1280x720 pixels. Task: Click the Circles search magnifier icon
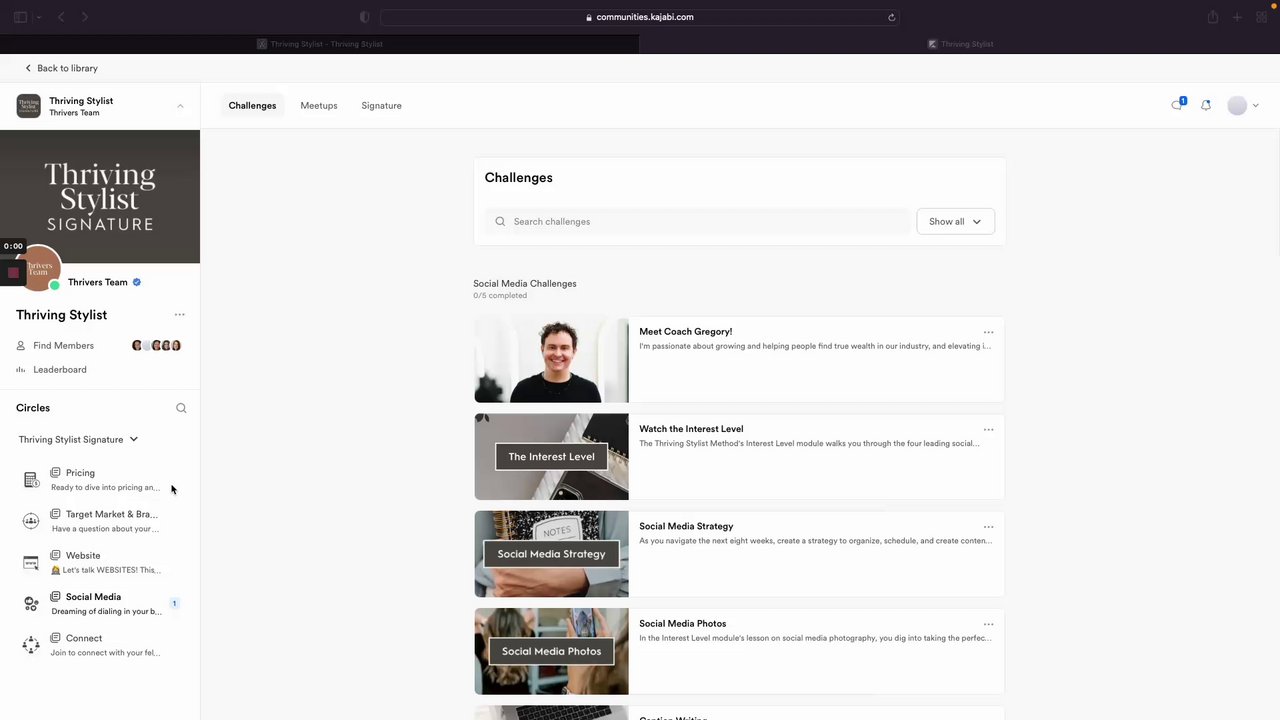(x=181, y=408)
